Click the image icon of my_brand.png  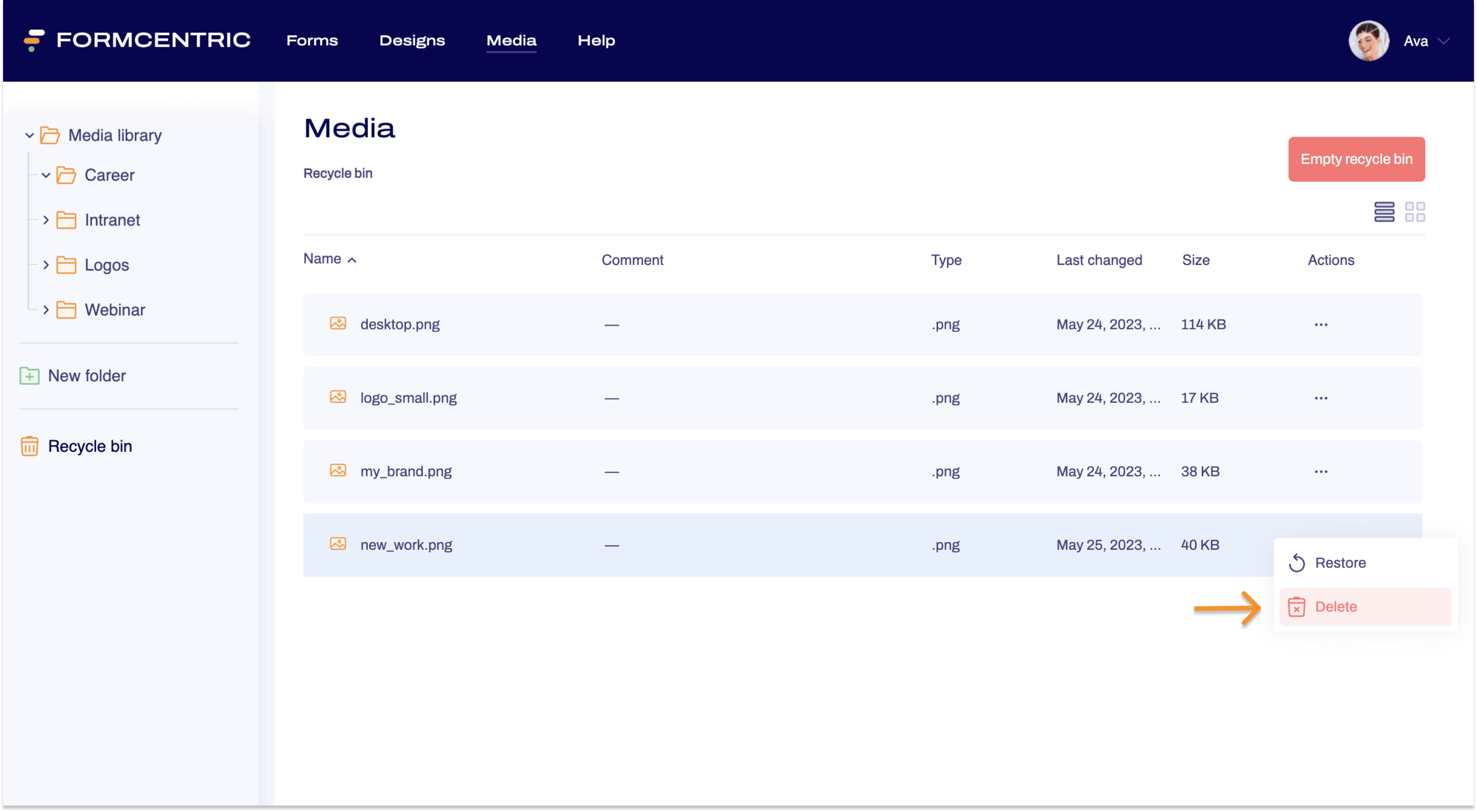338,471
